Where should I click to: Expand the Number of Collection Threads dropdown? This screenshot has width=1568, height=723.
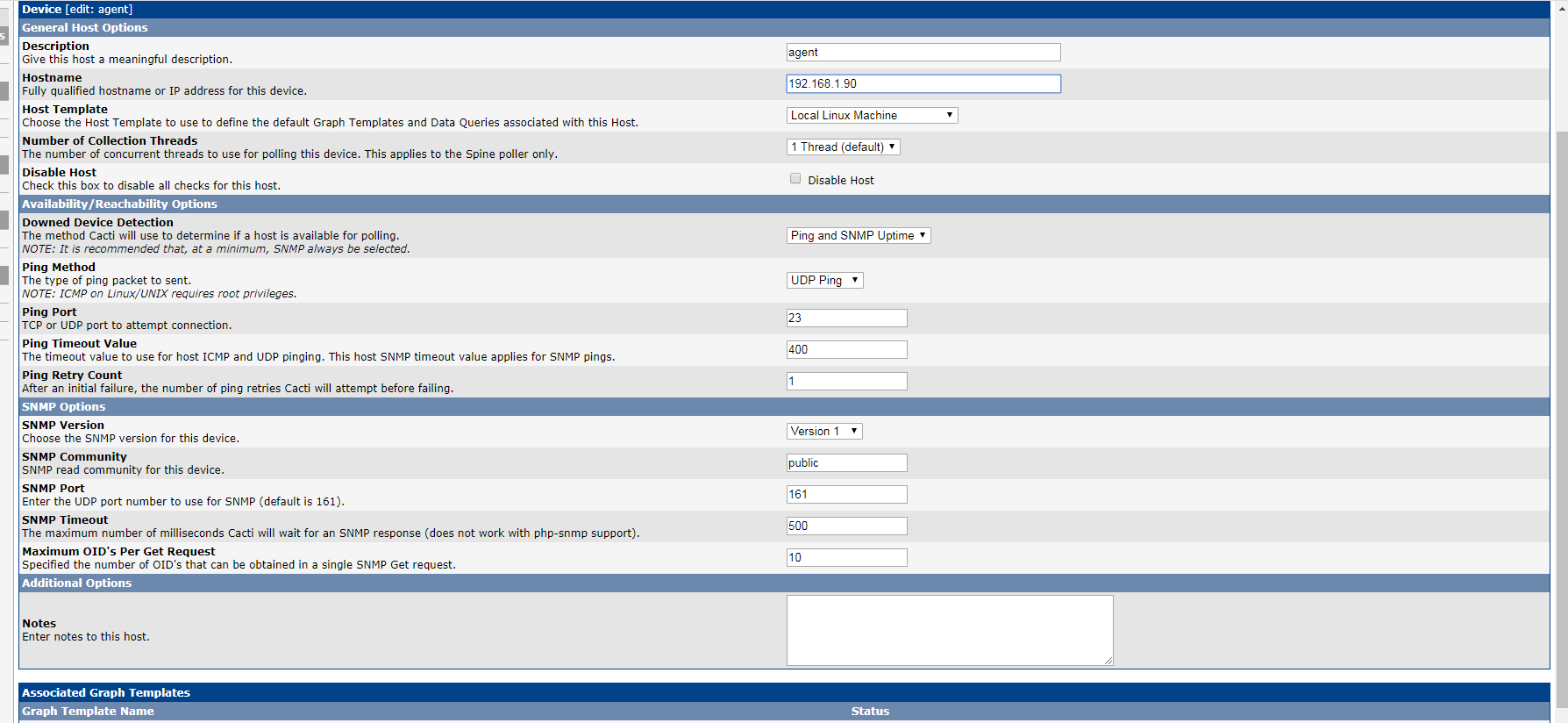(843, 147)
